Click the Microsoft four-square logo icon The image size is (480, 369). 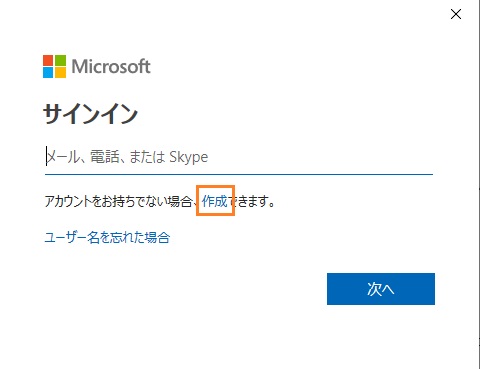tap(54, 66)
